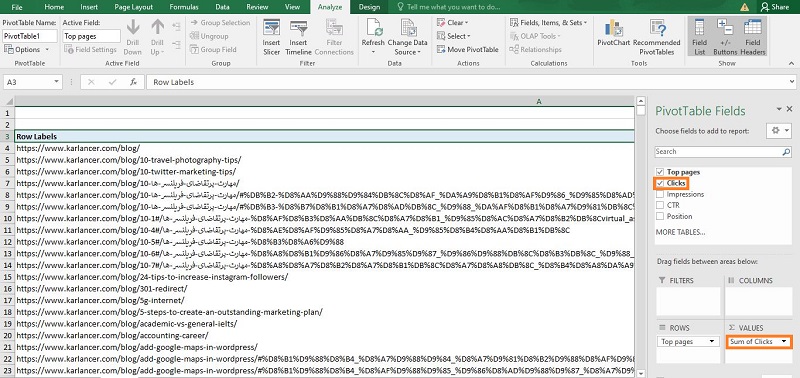Expand the formula bar
The height and width of the screenshot is (378, 800).
pos(792,82)
